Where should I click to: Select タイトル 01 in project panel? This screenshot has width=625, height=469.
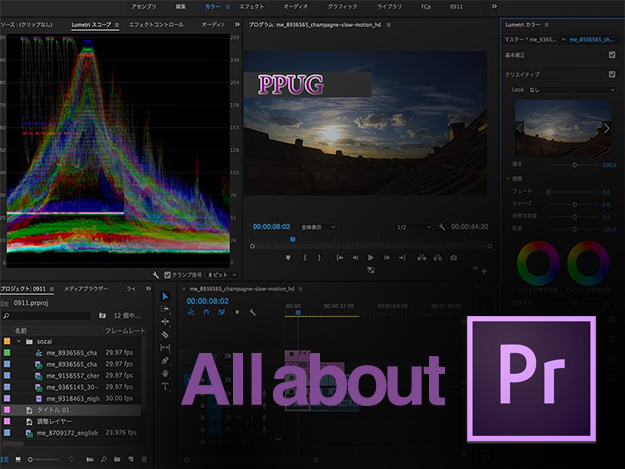tap(53, 410)
